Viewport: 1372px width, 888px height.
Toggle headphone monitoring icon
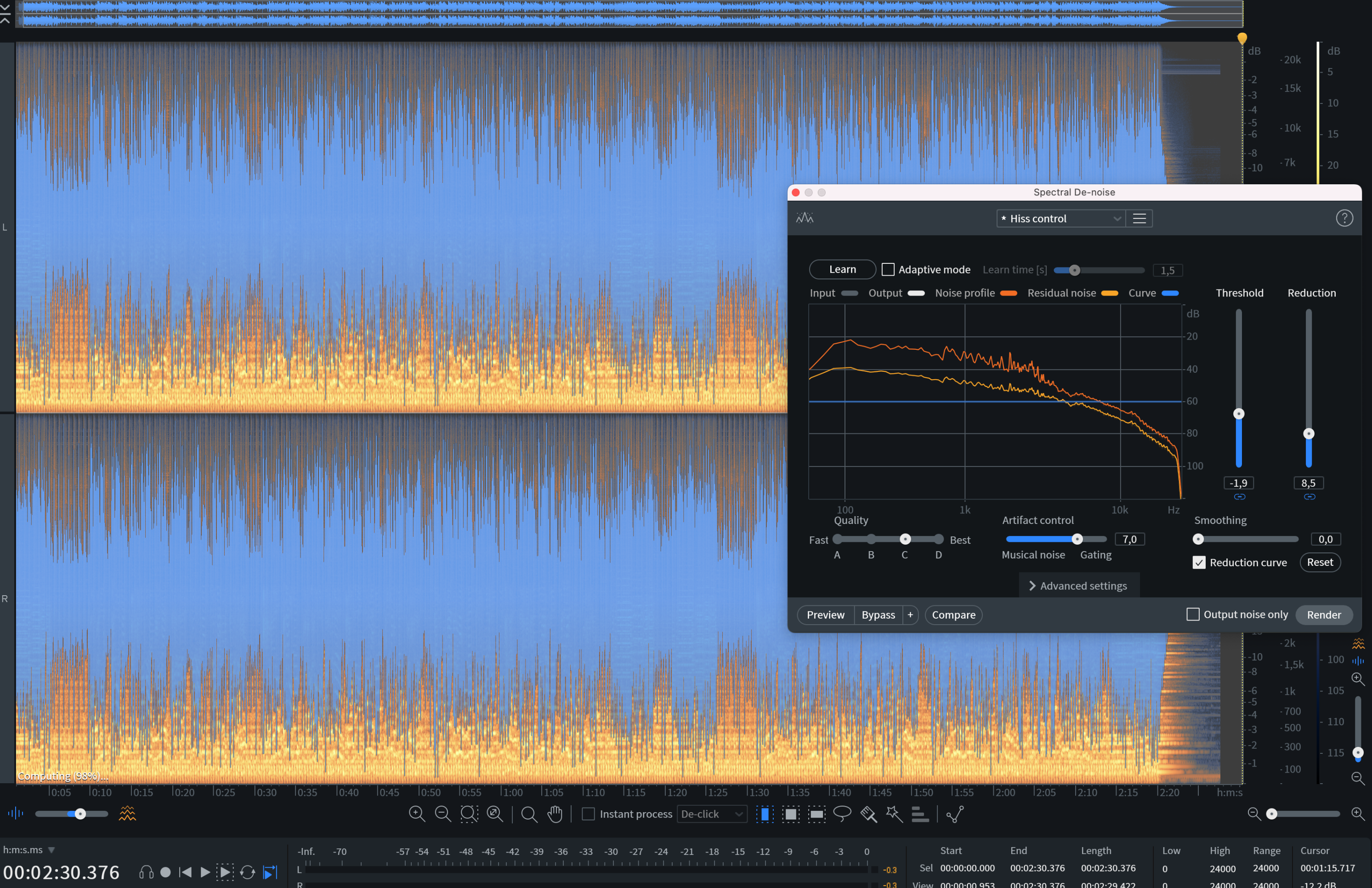[147, 872]
